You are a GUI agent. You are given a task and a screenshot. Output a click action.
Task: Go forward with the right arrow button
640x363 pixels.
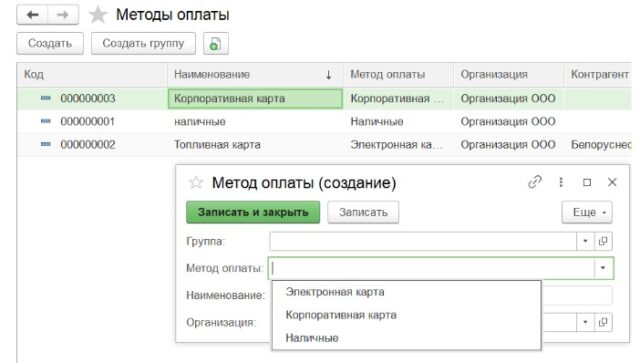[63, 15]
